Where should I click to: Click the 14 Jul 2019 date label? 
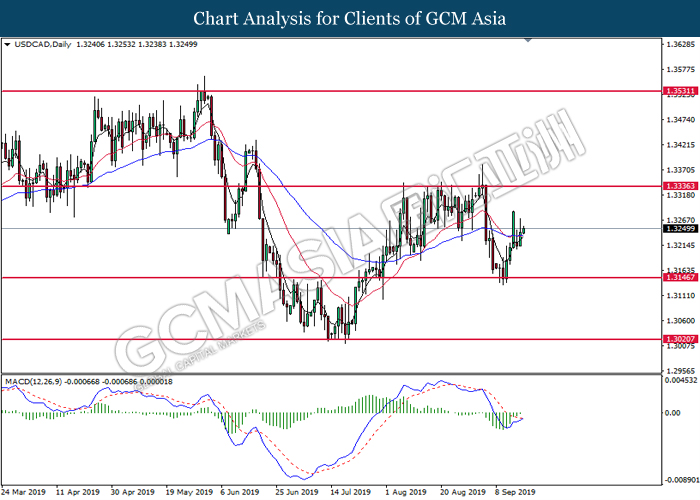[x=351, y=492]
